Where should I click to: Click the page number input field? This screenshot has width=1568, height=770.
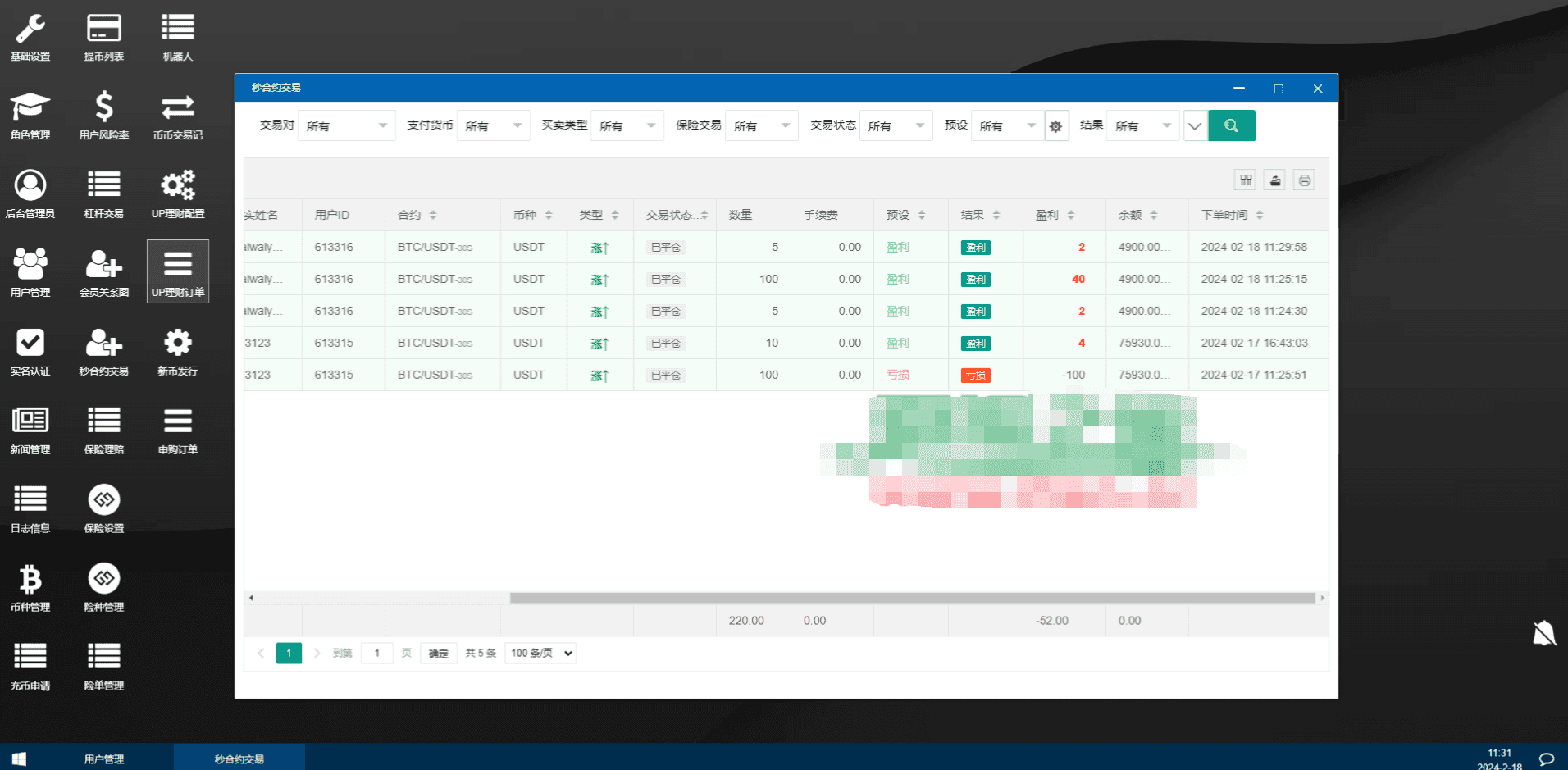click(377, 654)
